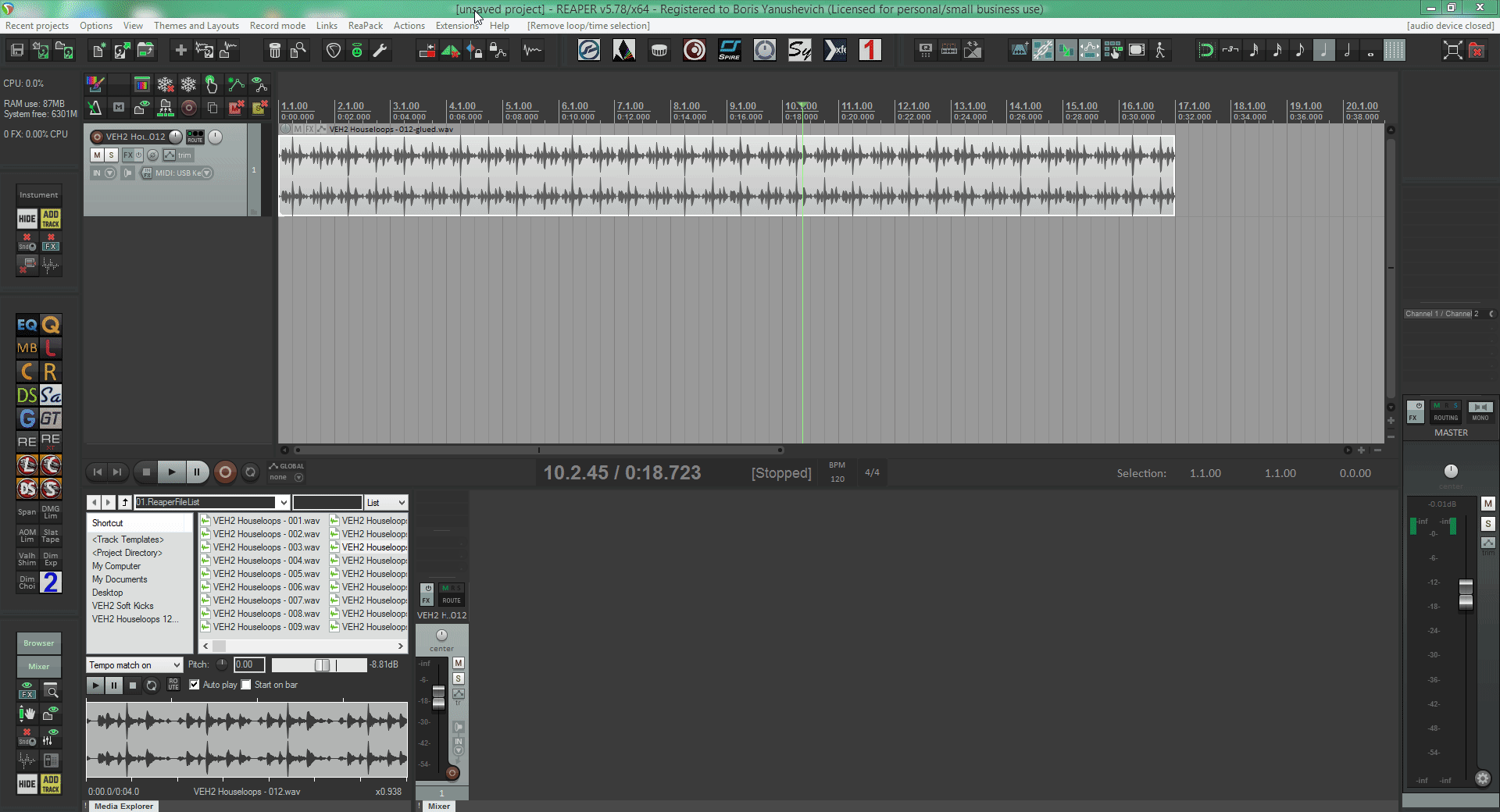Click the EQ plugin shortcut icon
The image size is (1500, 812).
27,325
